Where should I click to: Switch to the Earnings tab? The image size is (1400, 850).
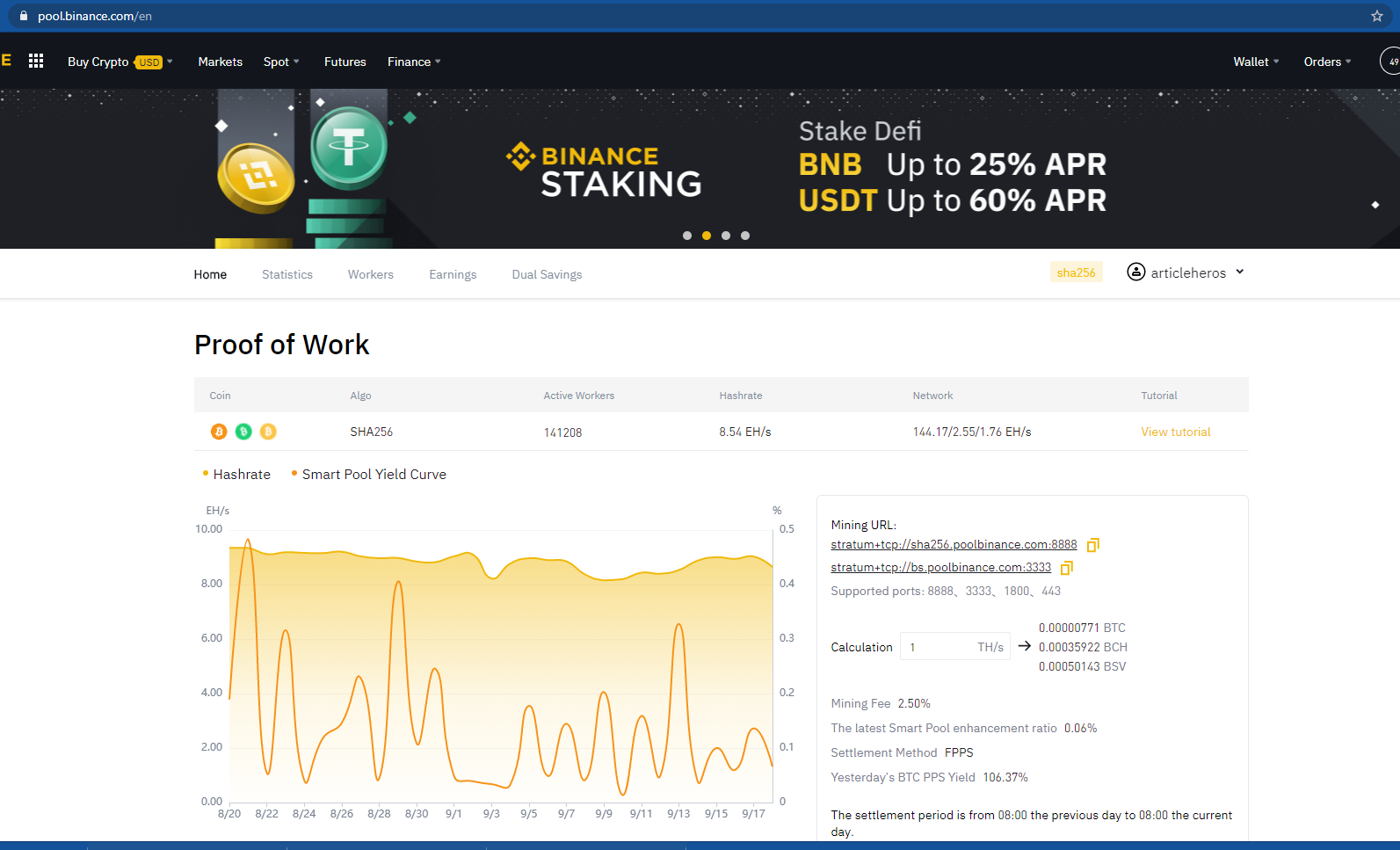click(x=453, y=274)
